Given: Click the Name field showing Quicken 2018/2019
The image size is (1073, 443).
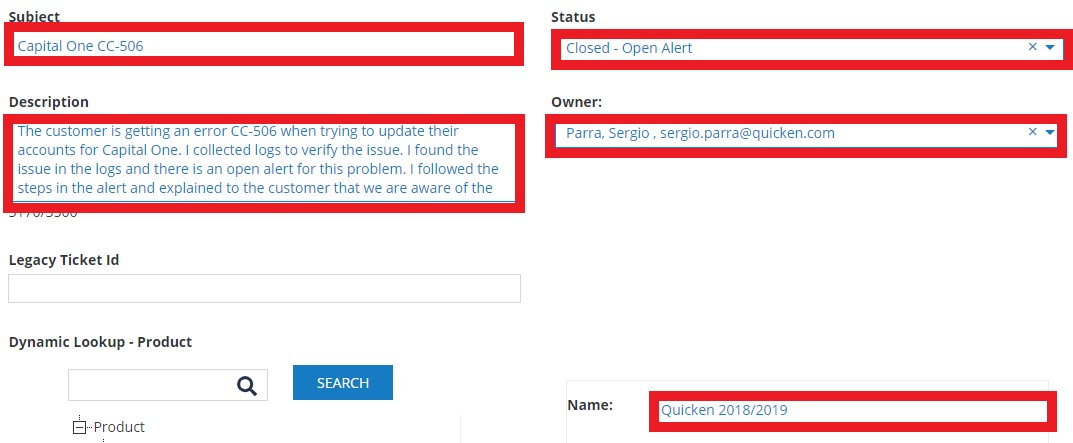Looking at the screenshot, I should click(850, 410).
